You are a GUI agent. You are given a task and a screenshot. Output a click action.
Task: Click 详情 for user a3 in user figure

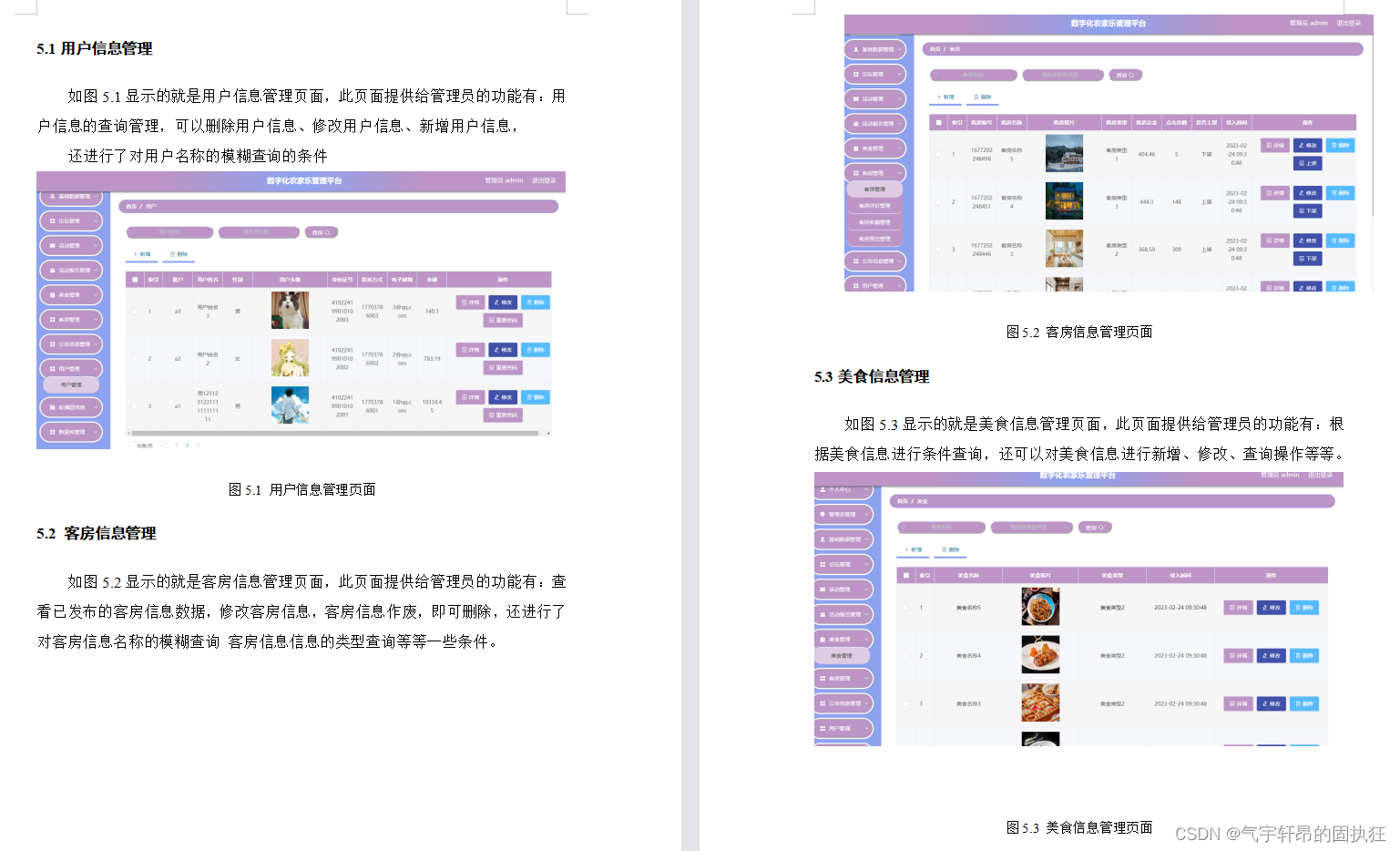click(x=470, y=302)
